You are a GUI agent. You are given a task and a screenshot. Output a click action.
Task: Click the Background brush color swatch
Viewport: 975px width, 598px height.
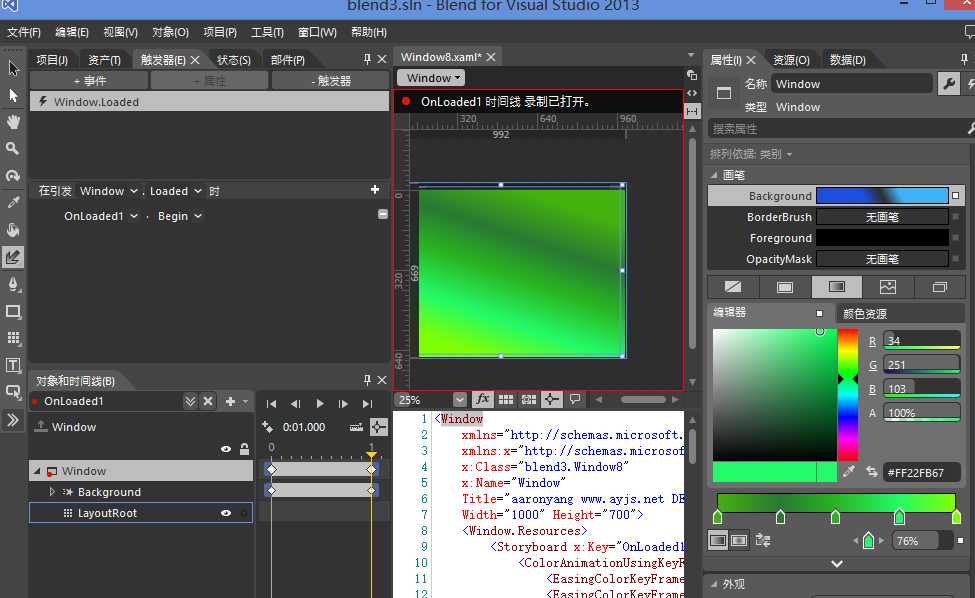(x=882, y=196)
